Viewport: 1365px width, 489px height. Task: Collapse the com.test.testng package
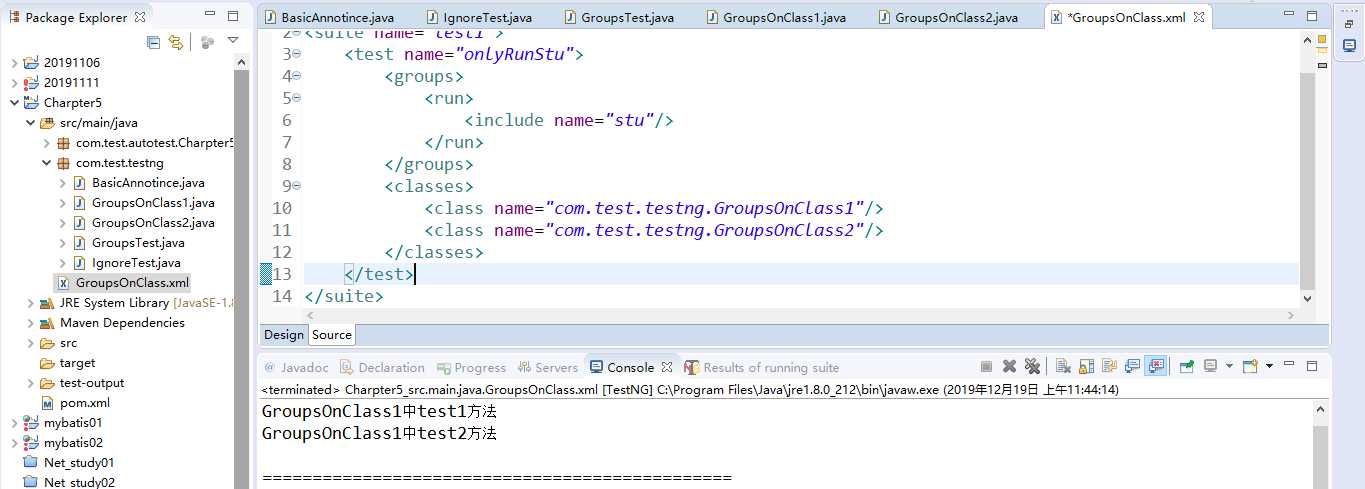(46, 162)
